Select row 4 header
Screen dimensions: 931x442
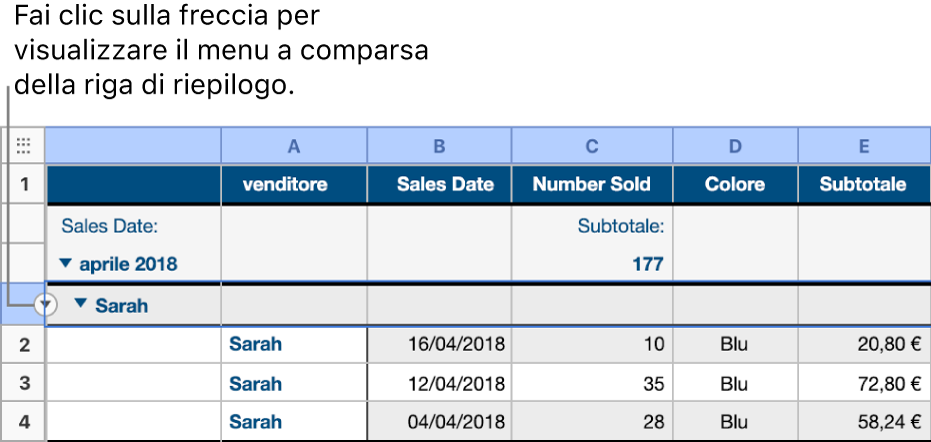click(23, 421)
